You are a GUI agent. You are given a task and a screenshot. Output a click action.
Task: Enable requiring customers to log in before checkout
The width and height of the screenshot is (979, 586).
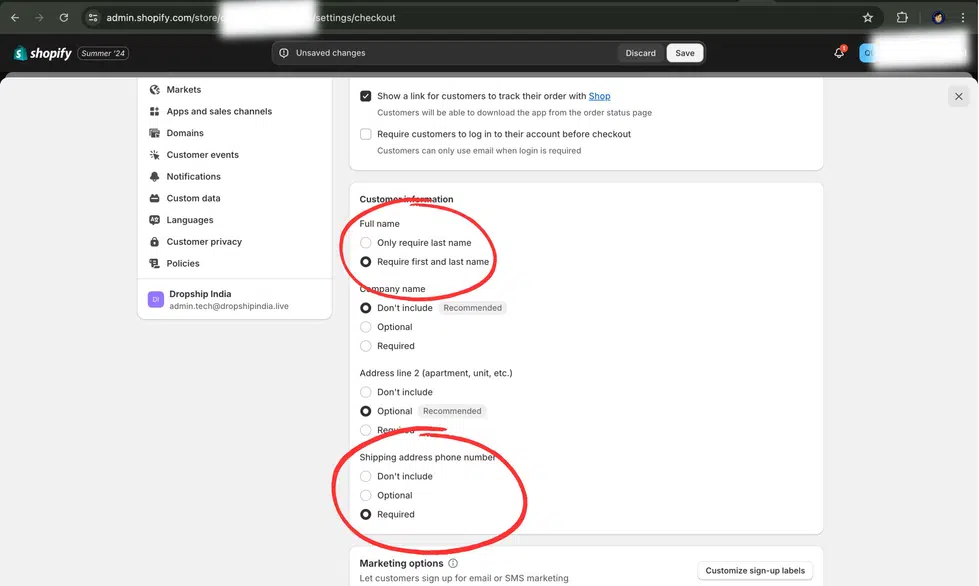[365, 134]
